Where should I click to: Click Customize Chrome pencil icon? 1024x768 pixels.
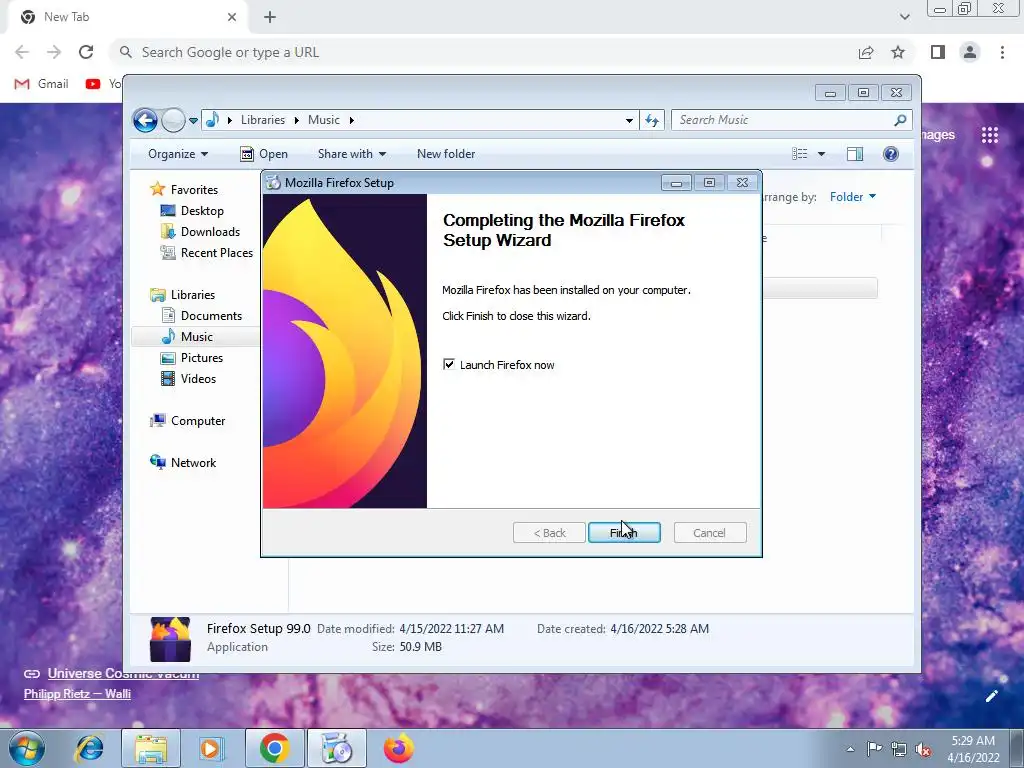coord(991,696)
